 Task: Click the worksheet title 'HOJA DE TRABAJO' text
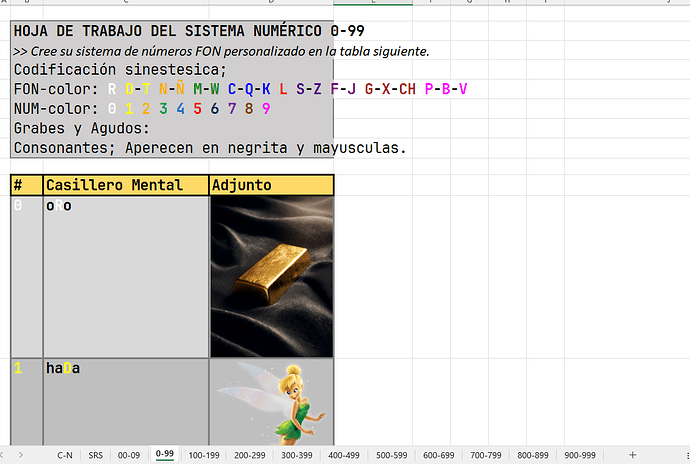(x=189, y=31)
